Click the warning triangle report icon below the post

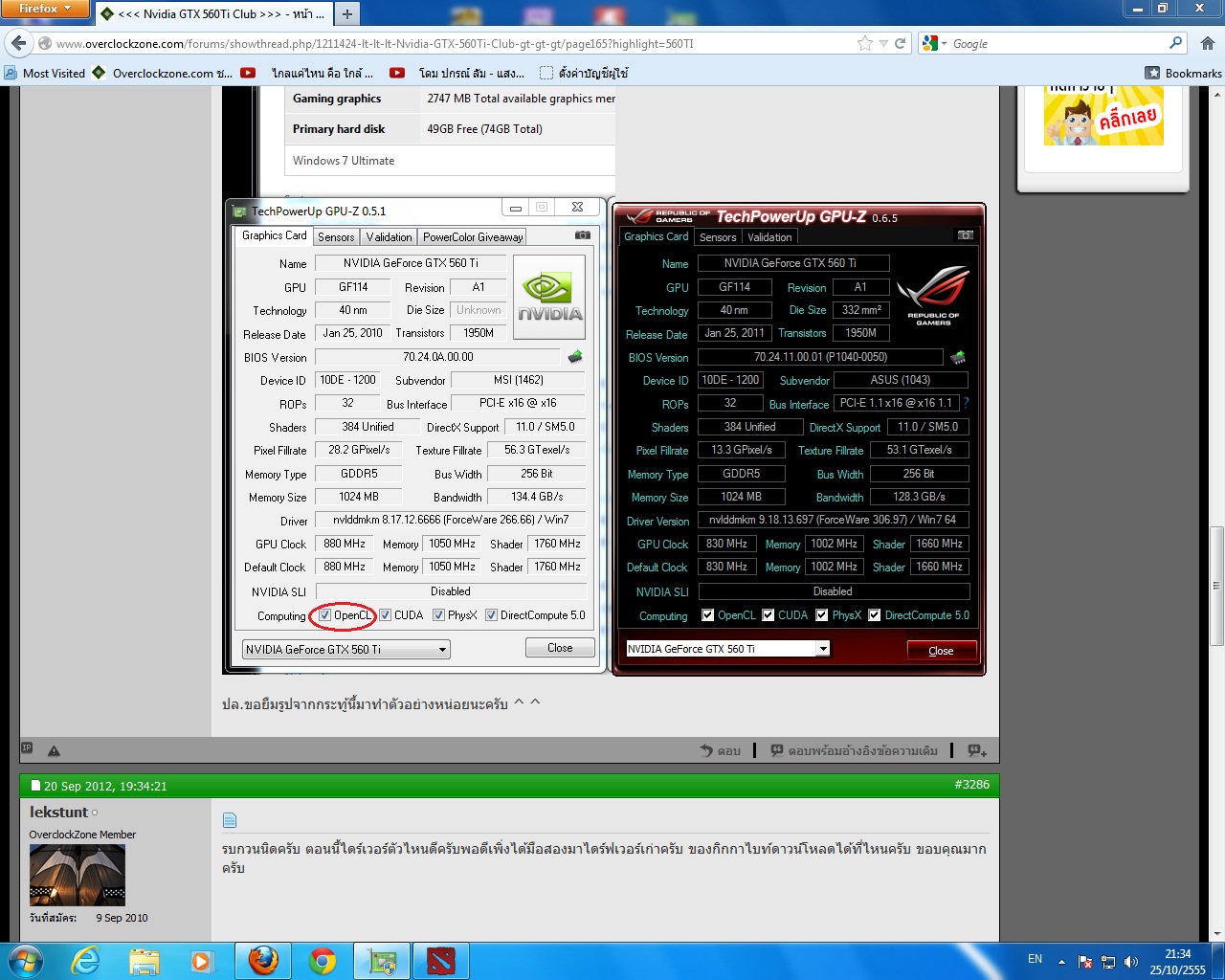coord(54,751)
